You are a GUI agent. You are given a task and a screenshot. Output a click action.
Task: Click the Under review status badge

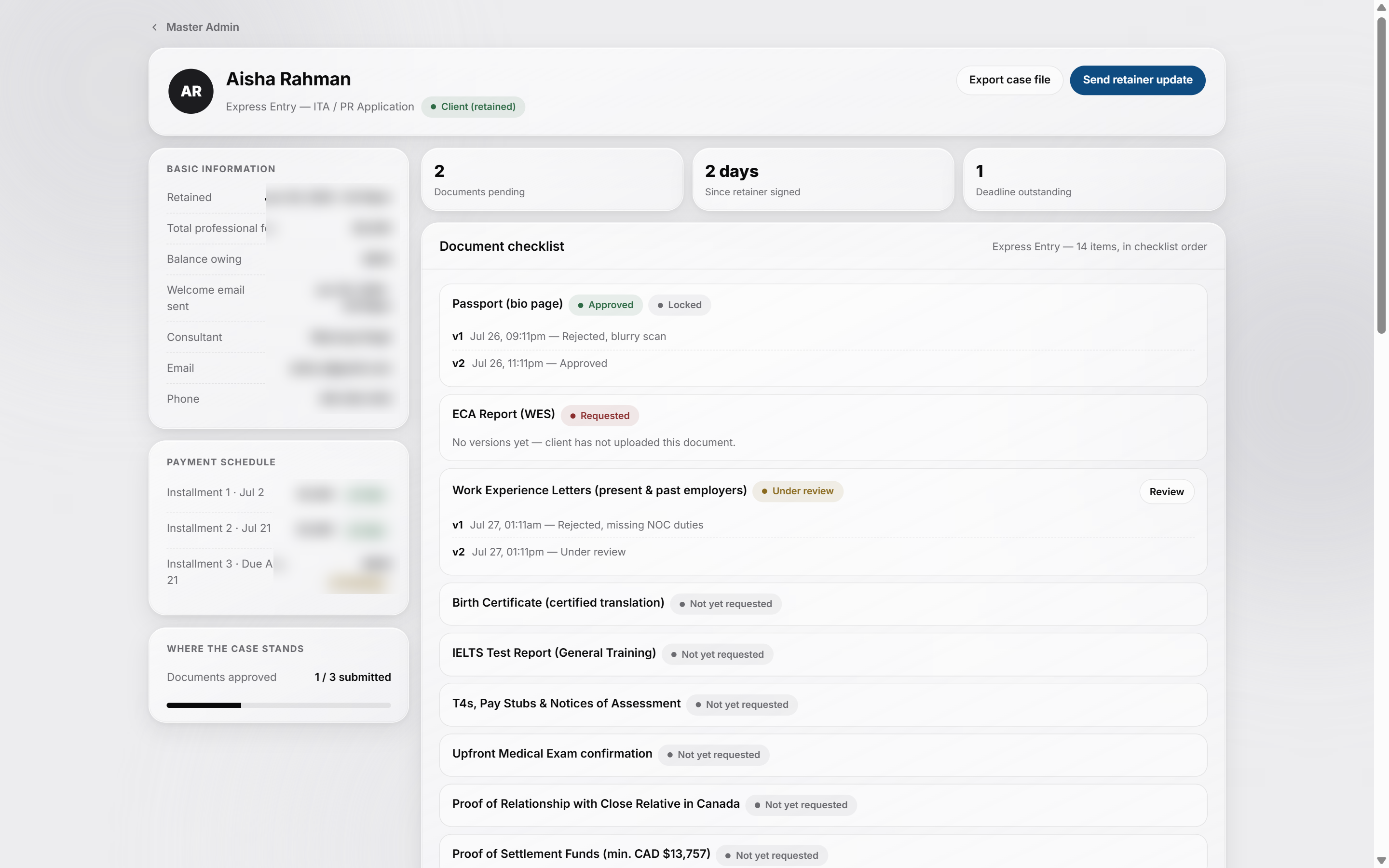pos(797,491)
